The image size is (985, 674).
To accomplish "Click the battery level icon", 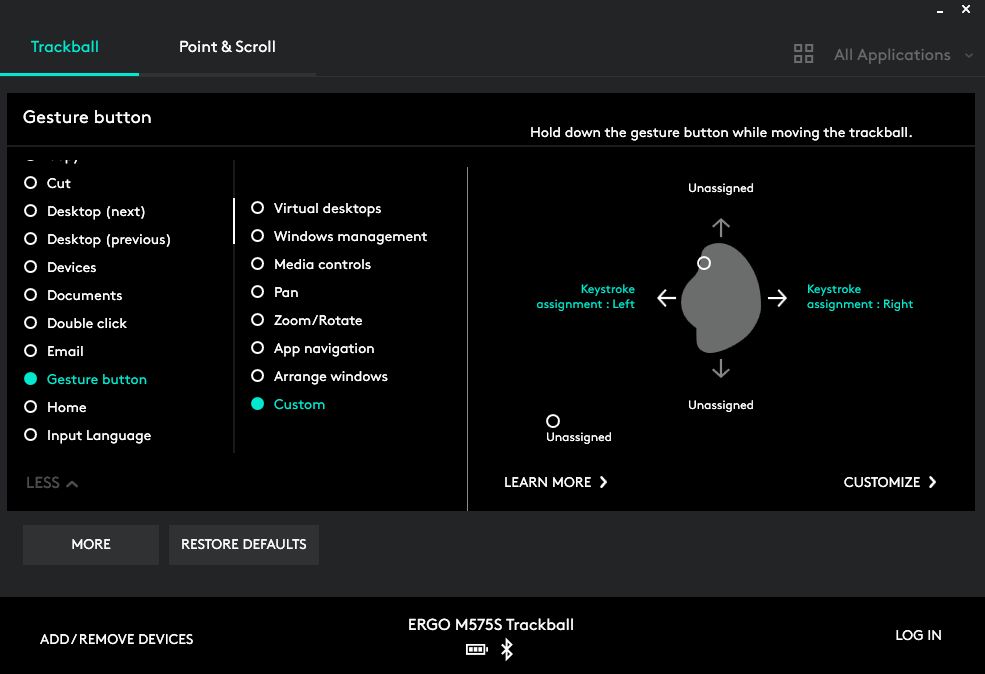I will pos(477,650).
